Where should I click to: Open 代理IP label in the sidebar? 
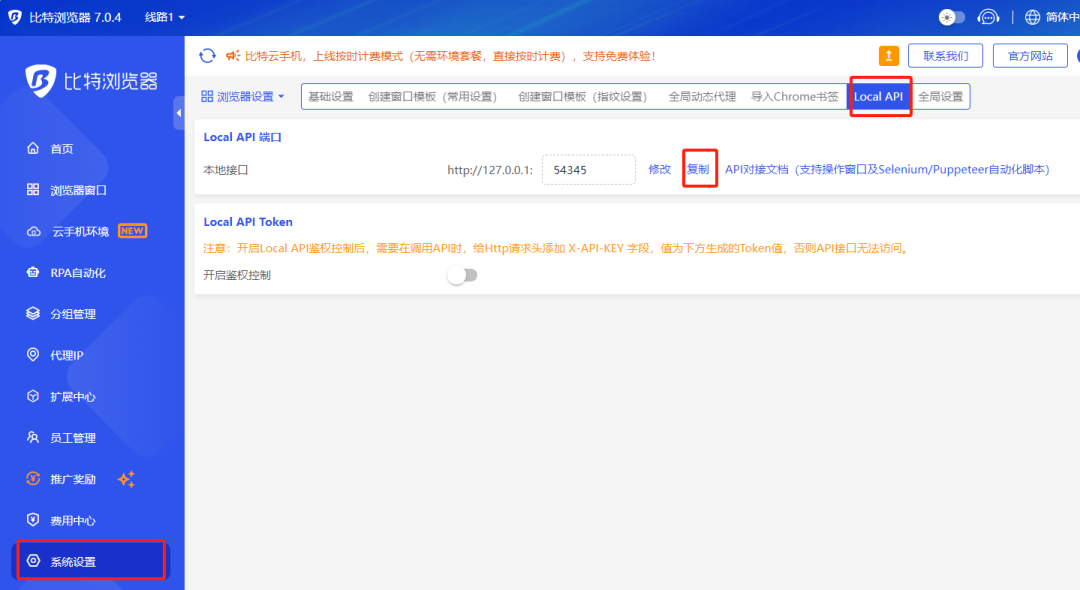tap(67, 355)
